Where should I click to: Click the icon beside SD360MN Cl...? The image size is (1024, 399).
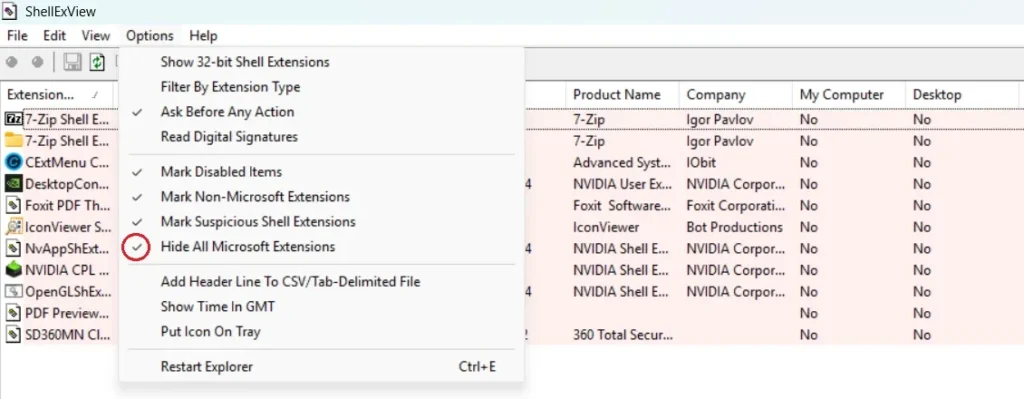pos(14,334)
